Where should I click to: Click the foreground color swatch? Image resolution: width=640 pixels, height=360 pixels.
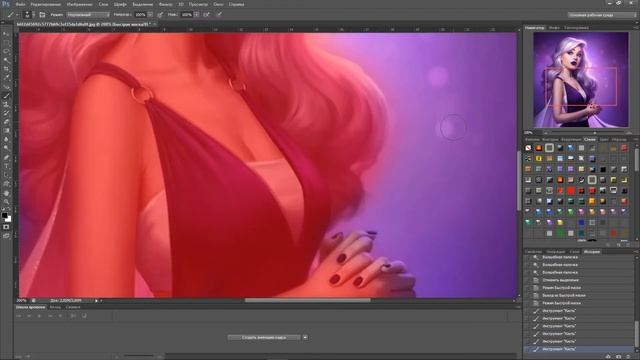[4, 216]
